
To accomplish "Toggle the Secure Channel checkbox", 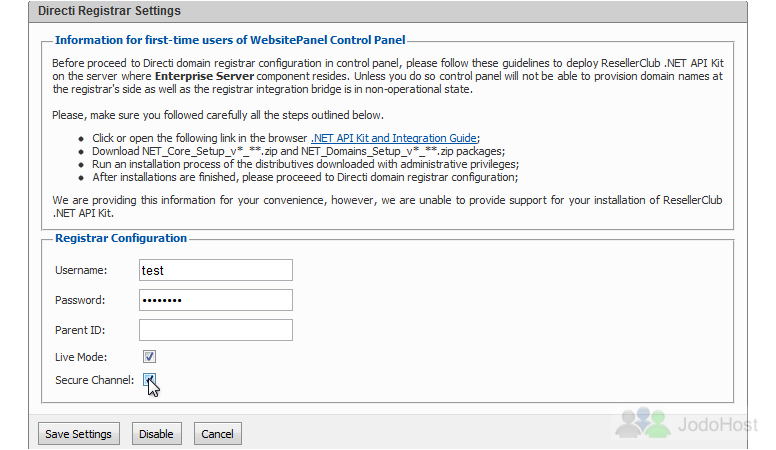I will click(x=149, y=380).
